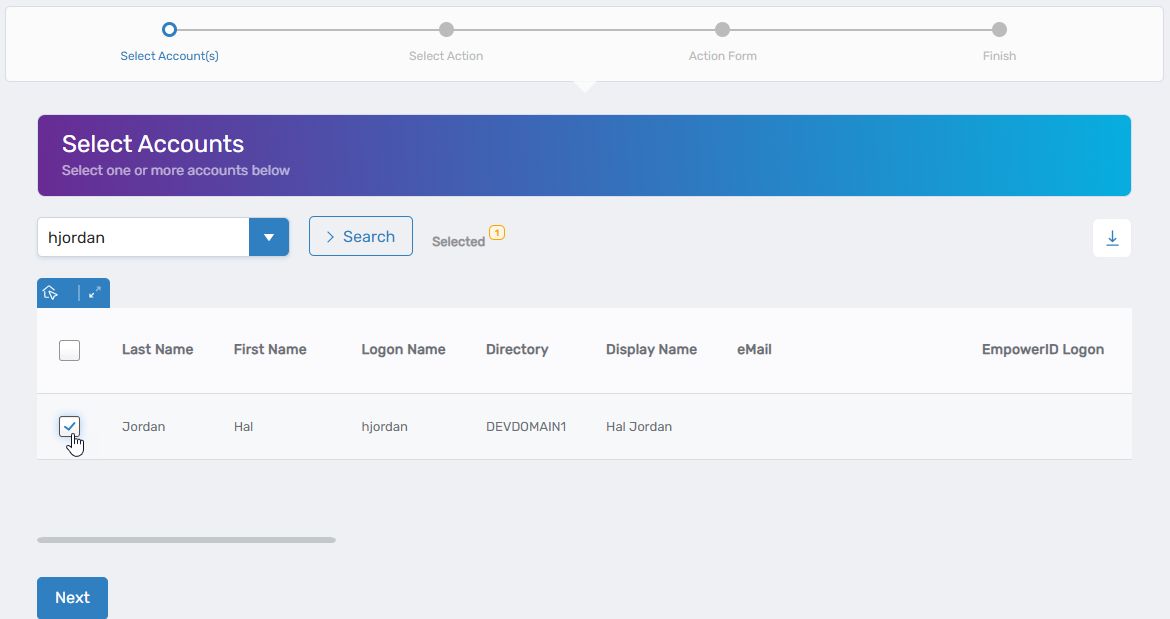1170x619 pixels.
Task: Click the Search button
Action: tap(361, 236)
